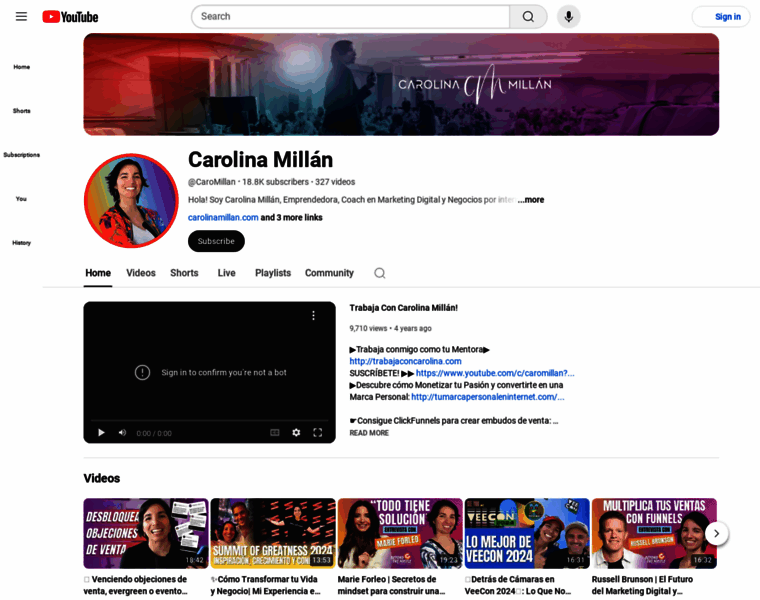Switch to the Shorts tab
The width and height of the screenshot is (760, 600).
click(184, 273)
